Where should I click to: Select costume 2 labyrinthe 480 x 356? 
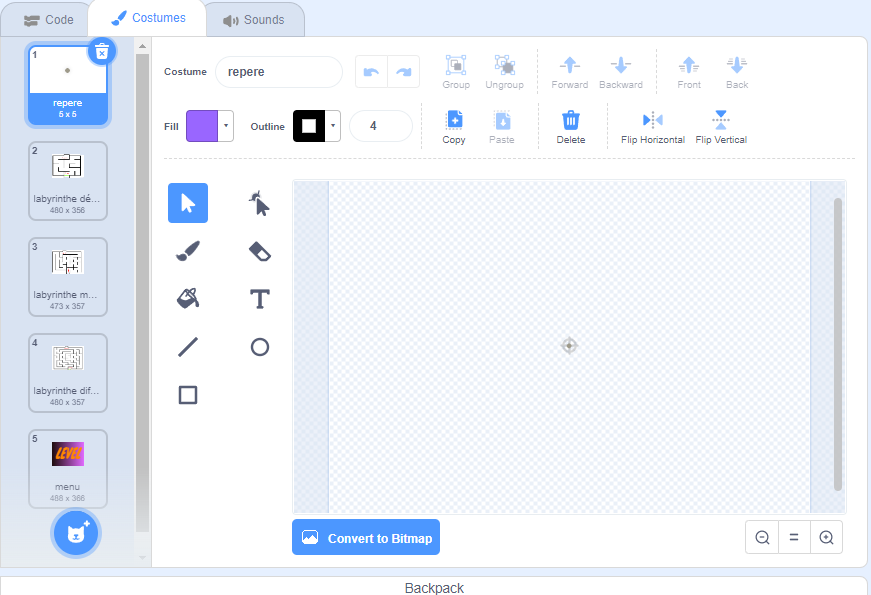point(68,181)
